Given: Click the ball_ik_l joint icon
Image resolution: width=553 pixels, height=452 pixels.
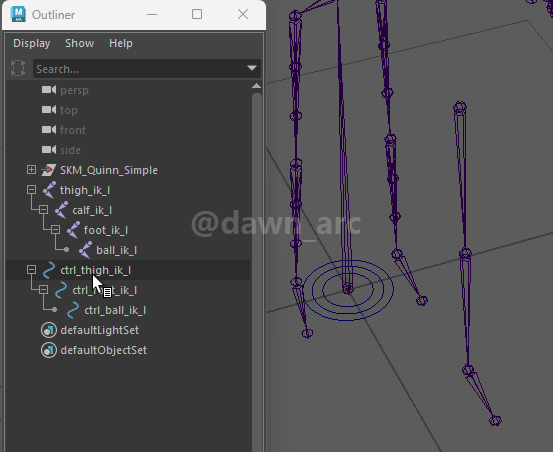Looking at the screenshot, I should pyautogui.click(x=85, y=250).
